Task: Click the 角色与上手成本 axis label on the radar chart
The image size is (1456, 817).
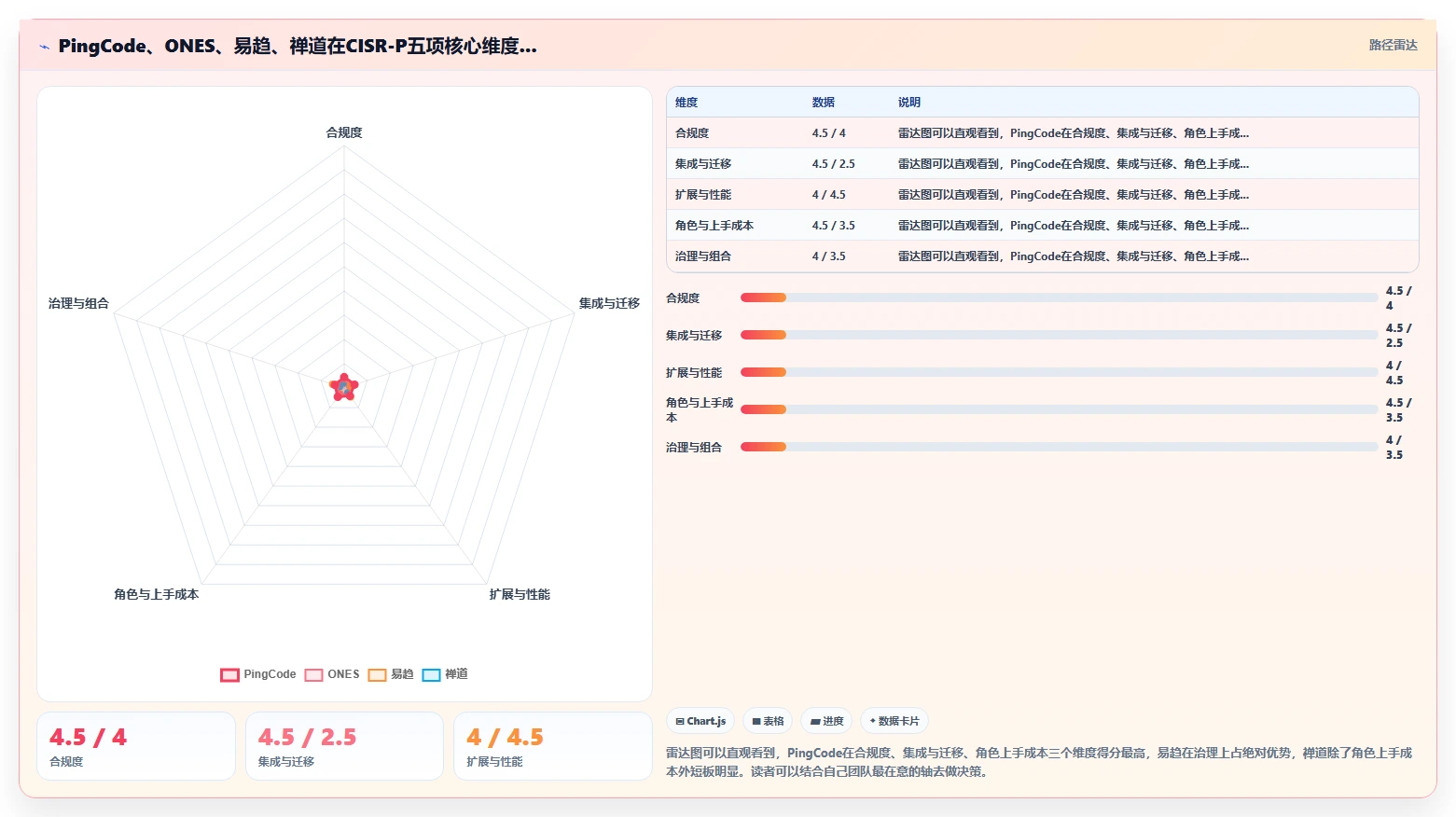Action: tap(156, 594)
